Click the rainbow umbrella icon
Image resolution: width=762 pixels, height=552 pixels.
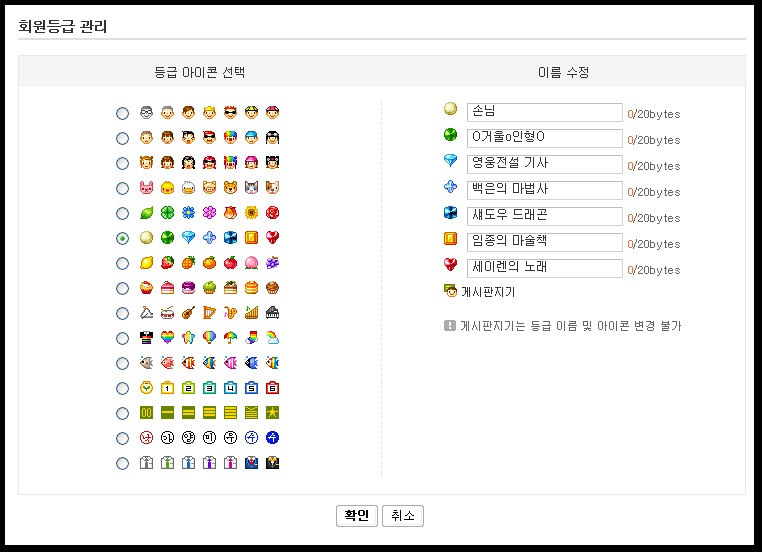230,338
